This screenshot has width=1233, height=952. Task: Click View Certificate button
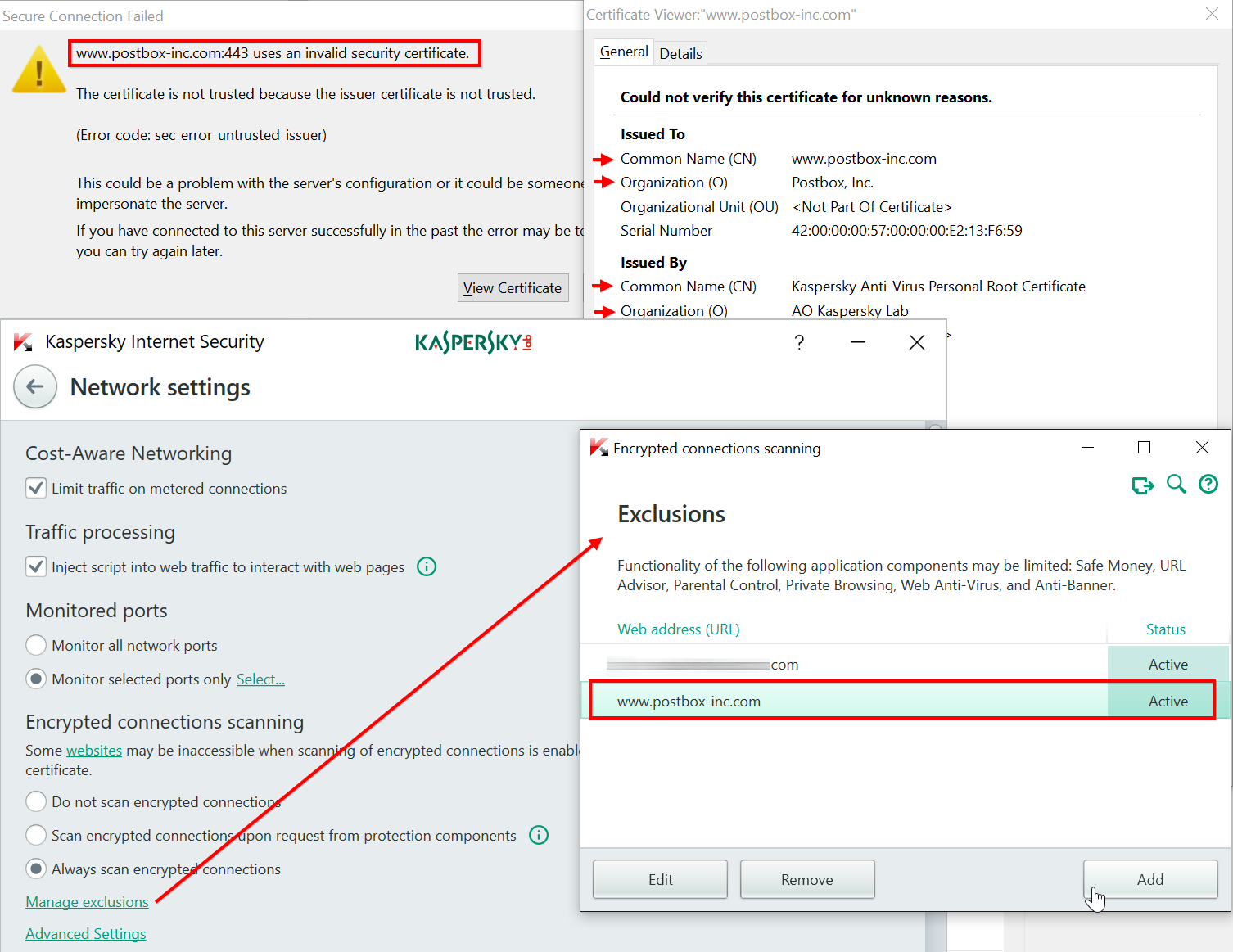(513, 287)
